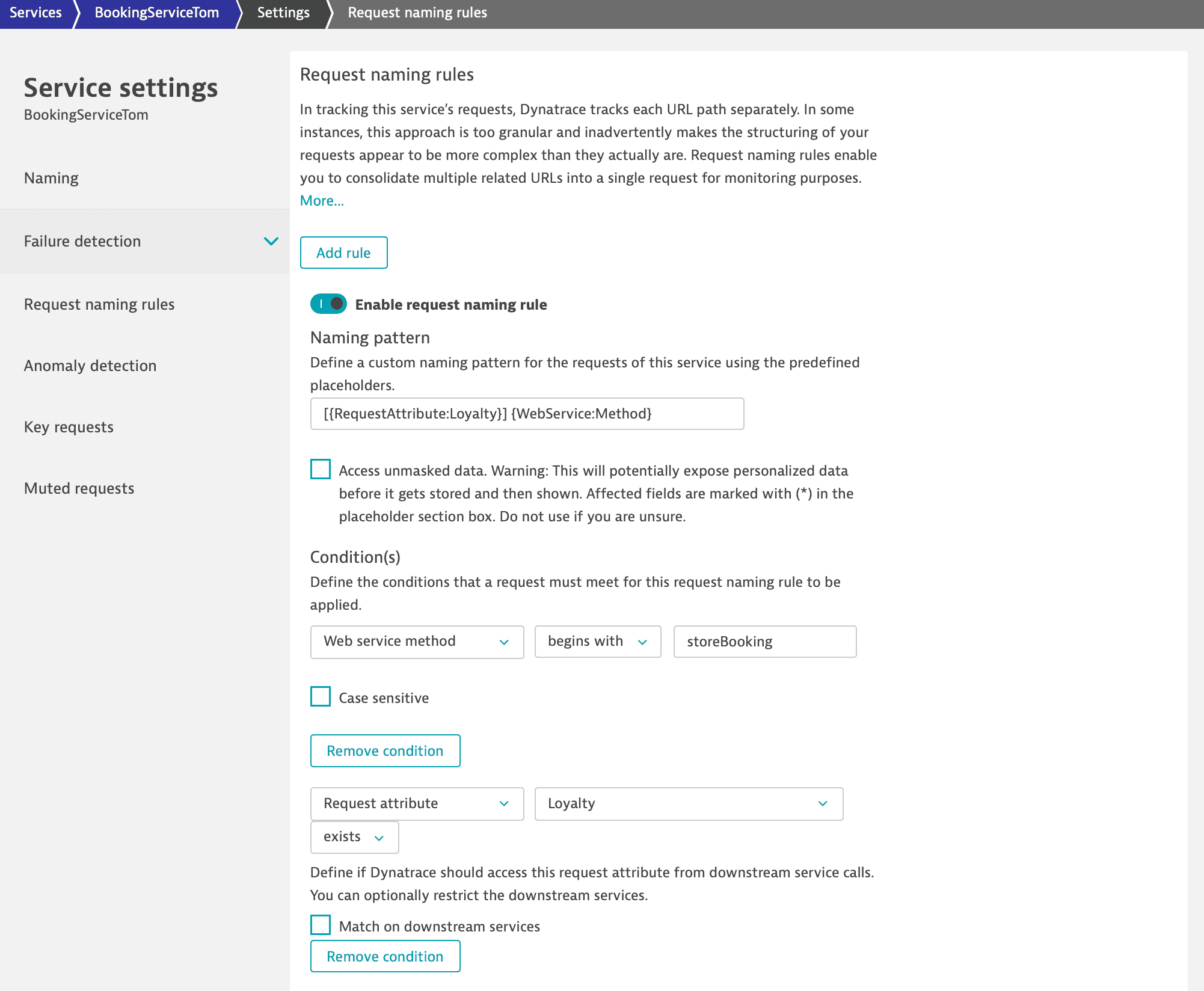Open the Request attribute dropdown

coord(417,803)
